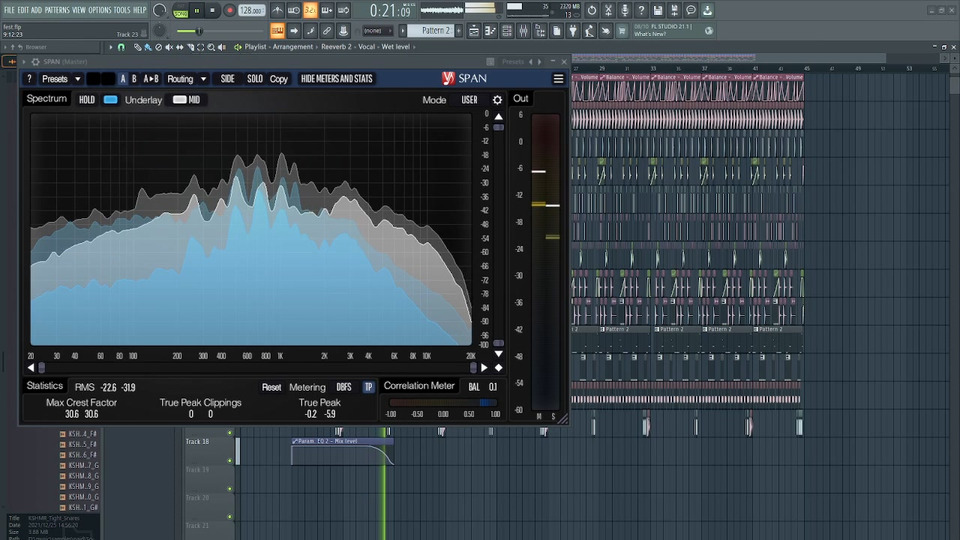Viewport: 960px width, 540px height.
Task: Reset statistics with Reset button
Action: pyautogui.click(x=271, y=387)
